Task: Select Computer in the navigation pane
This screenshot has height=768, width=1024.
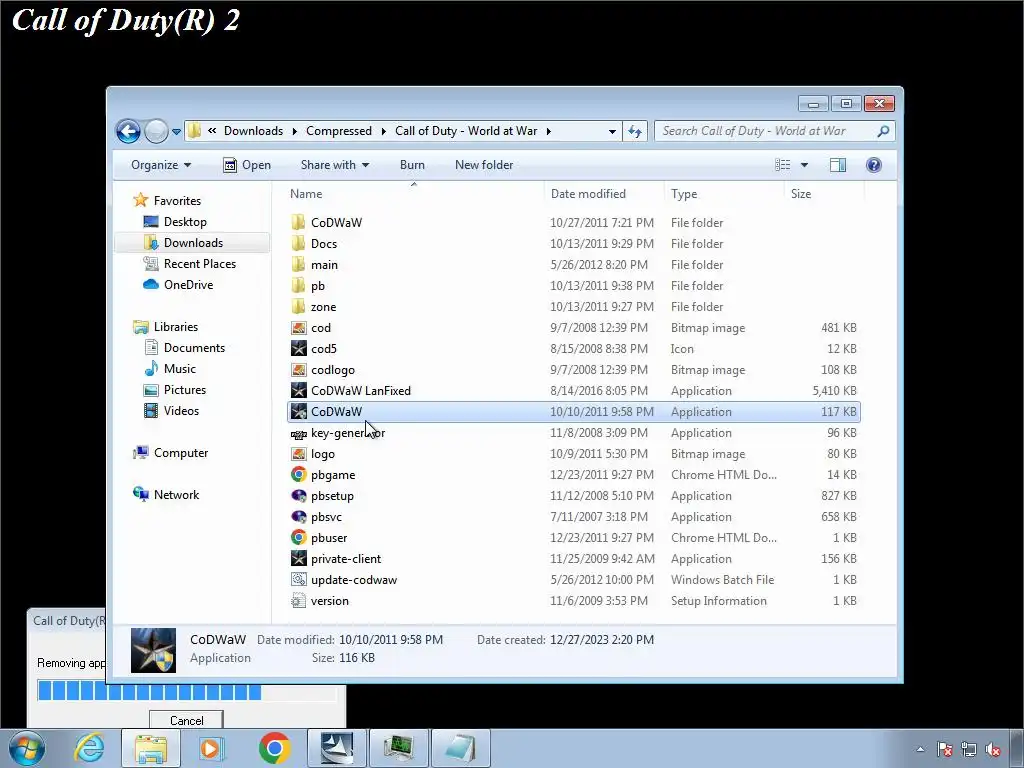Action: (x=170, y=453)
